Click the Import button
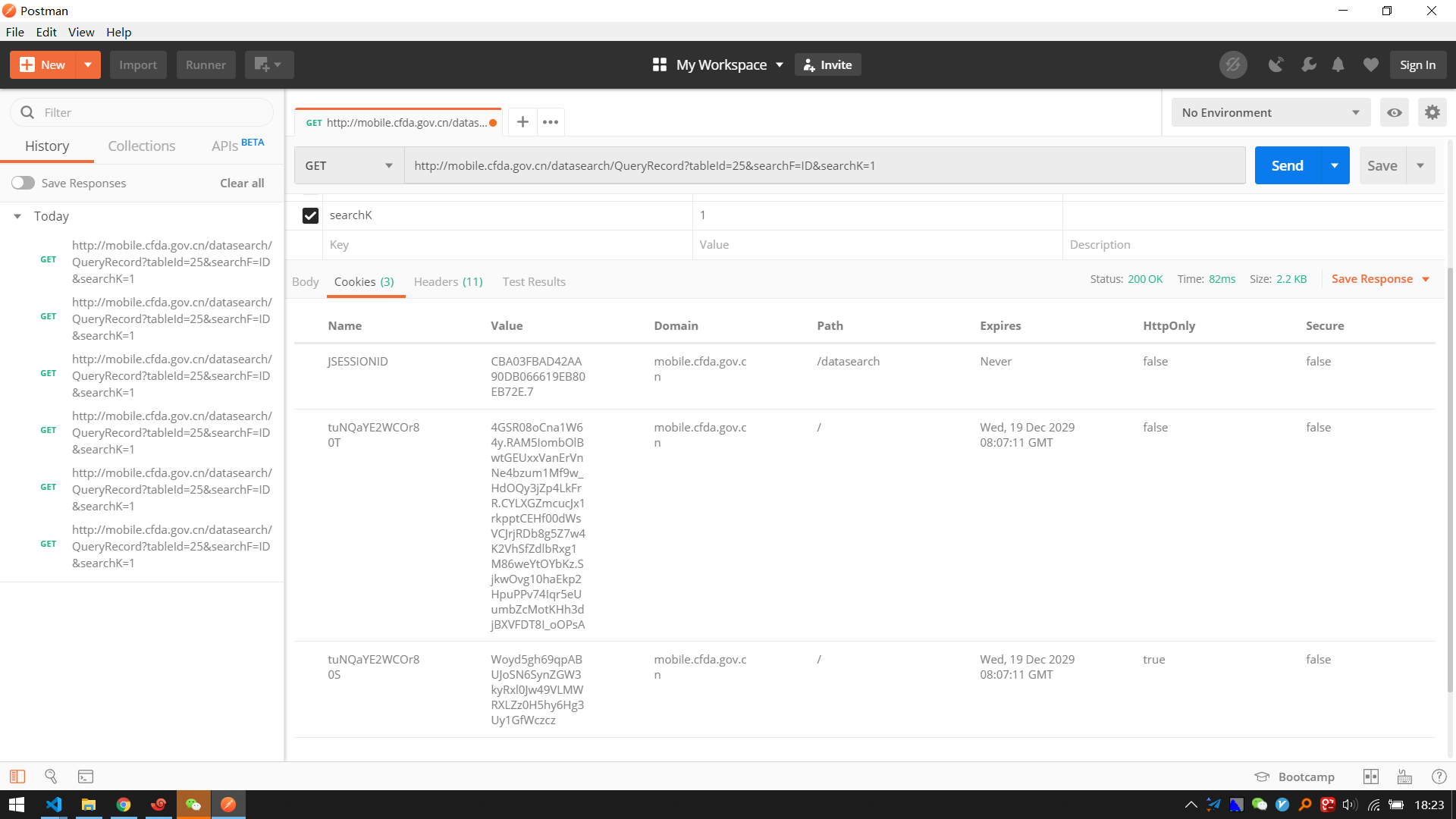The height and width of the screenshot is (819, 1456). point(138,65)
